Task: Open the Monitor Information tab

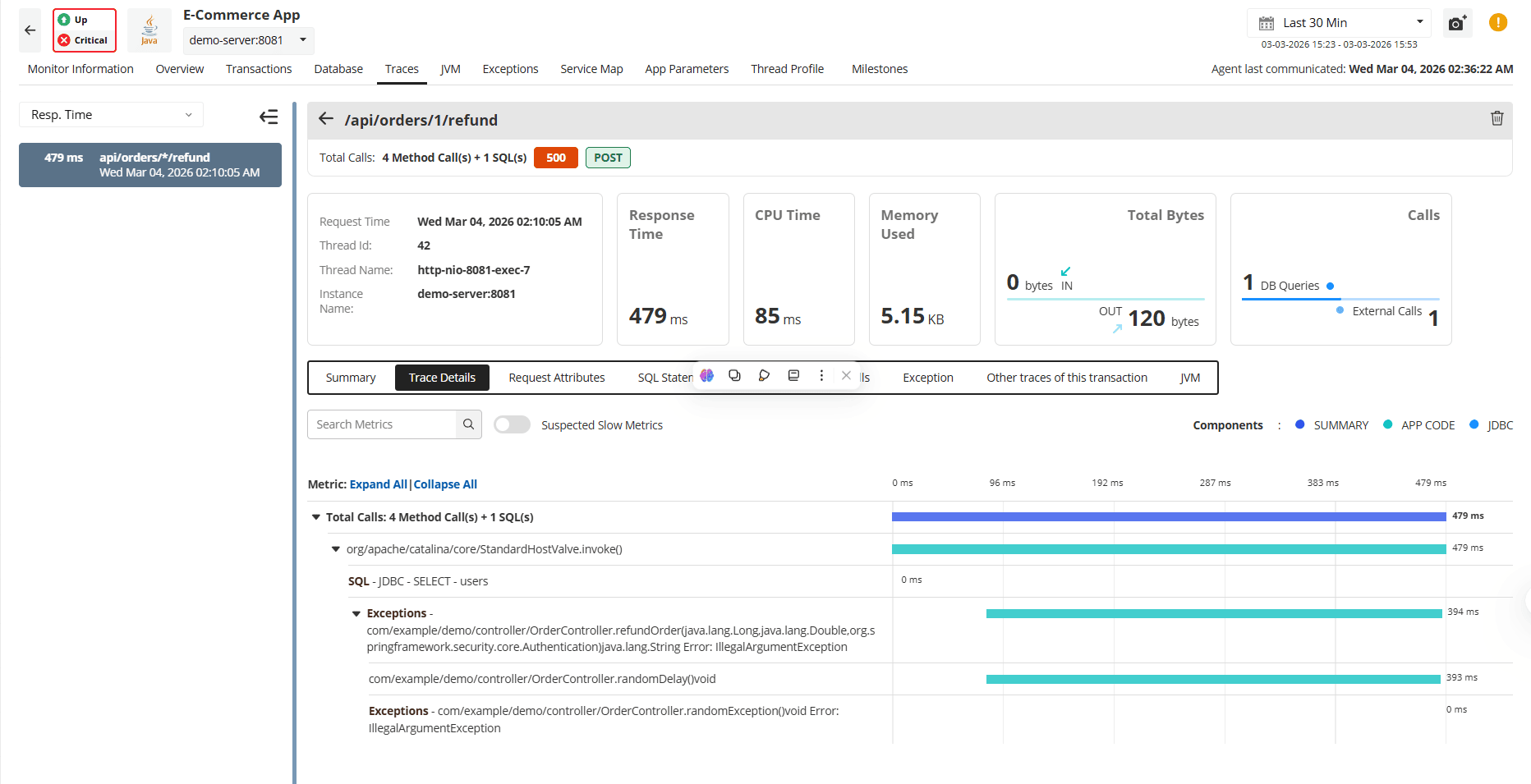Action: pos(80,69)
